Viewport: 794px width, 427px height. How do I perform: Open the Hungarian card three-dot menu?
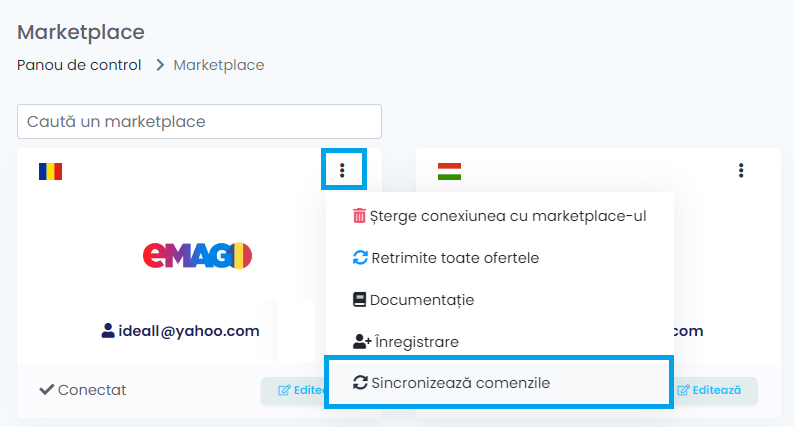(741, 170)
